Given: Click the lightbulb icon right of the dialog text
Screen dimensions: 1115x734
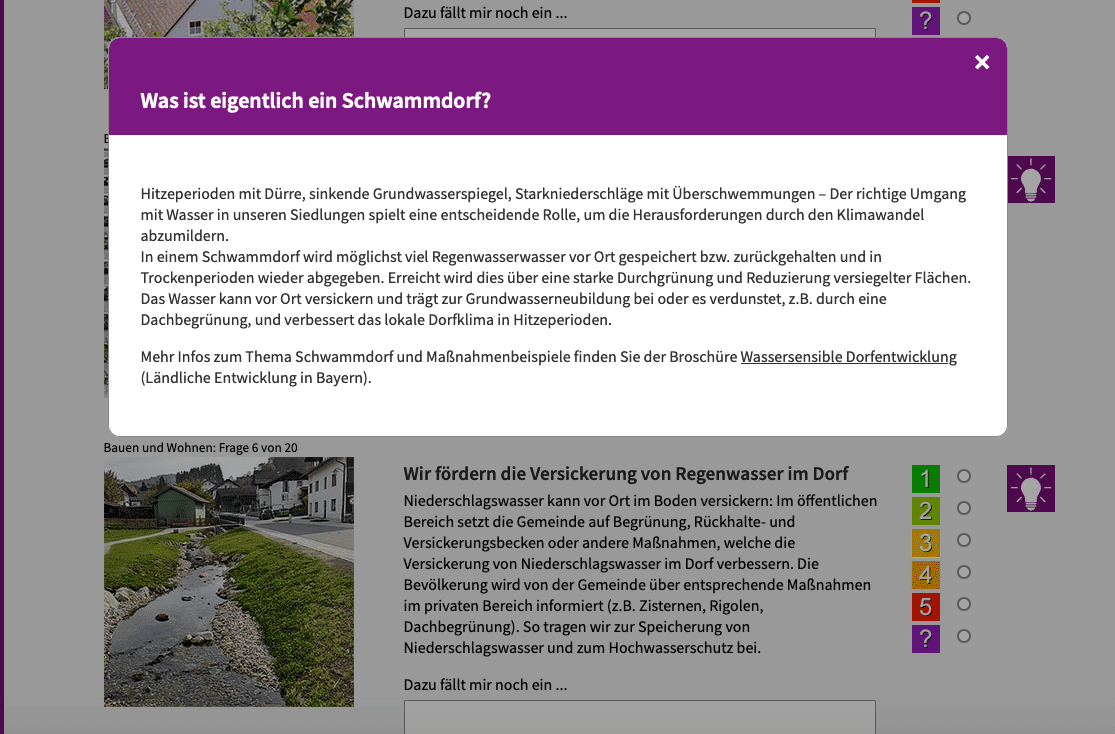Looking at the screenshot, I should tap(1030, 180).
